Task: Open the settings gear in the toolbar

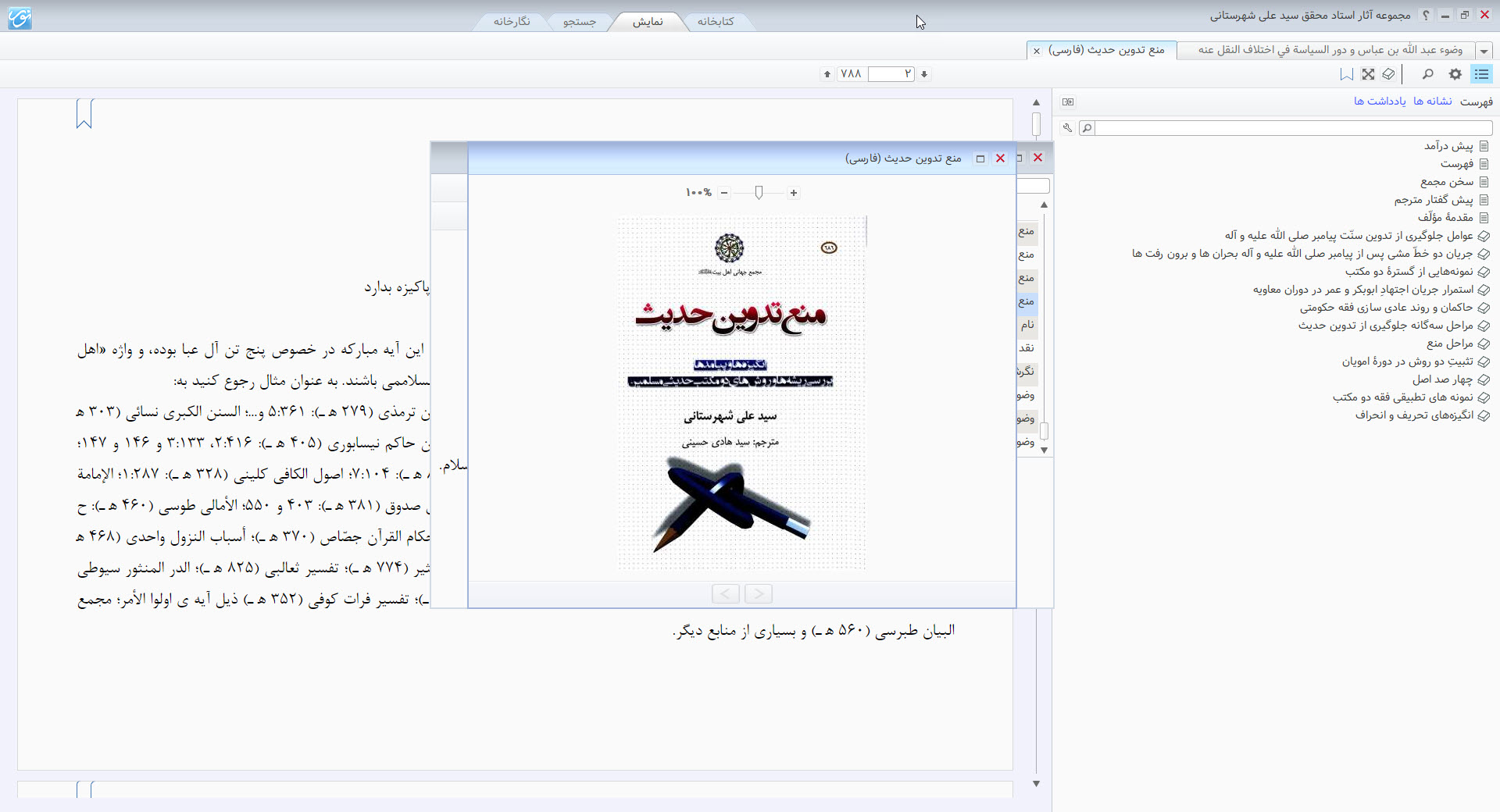Action: click(1455, 74)
